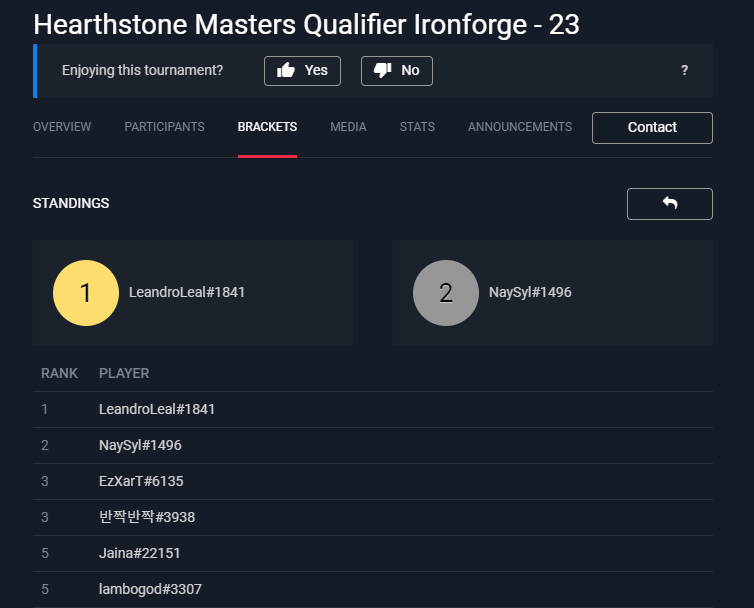Open second place card NaySyl#1496
Screen dimensions: 754x608
point(553,293)
